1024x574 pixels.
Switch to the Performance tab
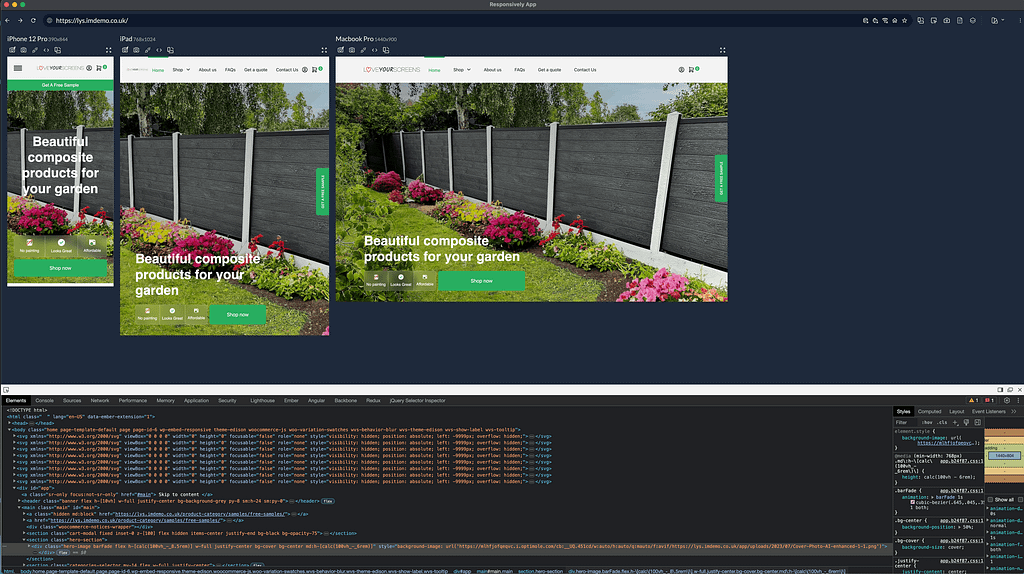133,400
